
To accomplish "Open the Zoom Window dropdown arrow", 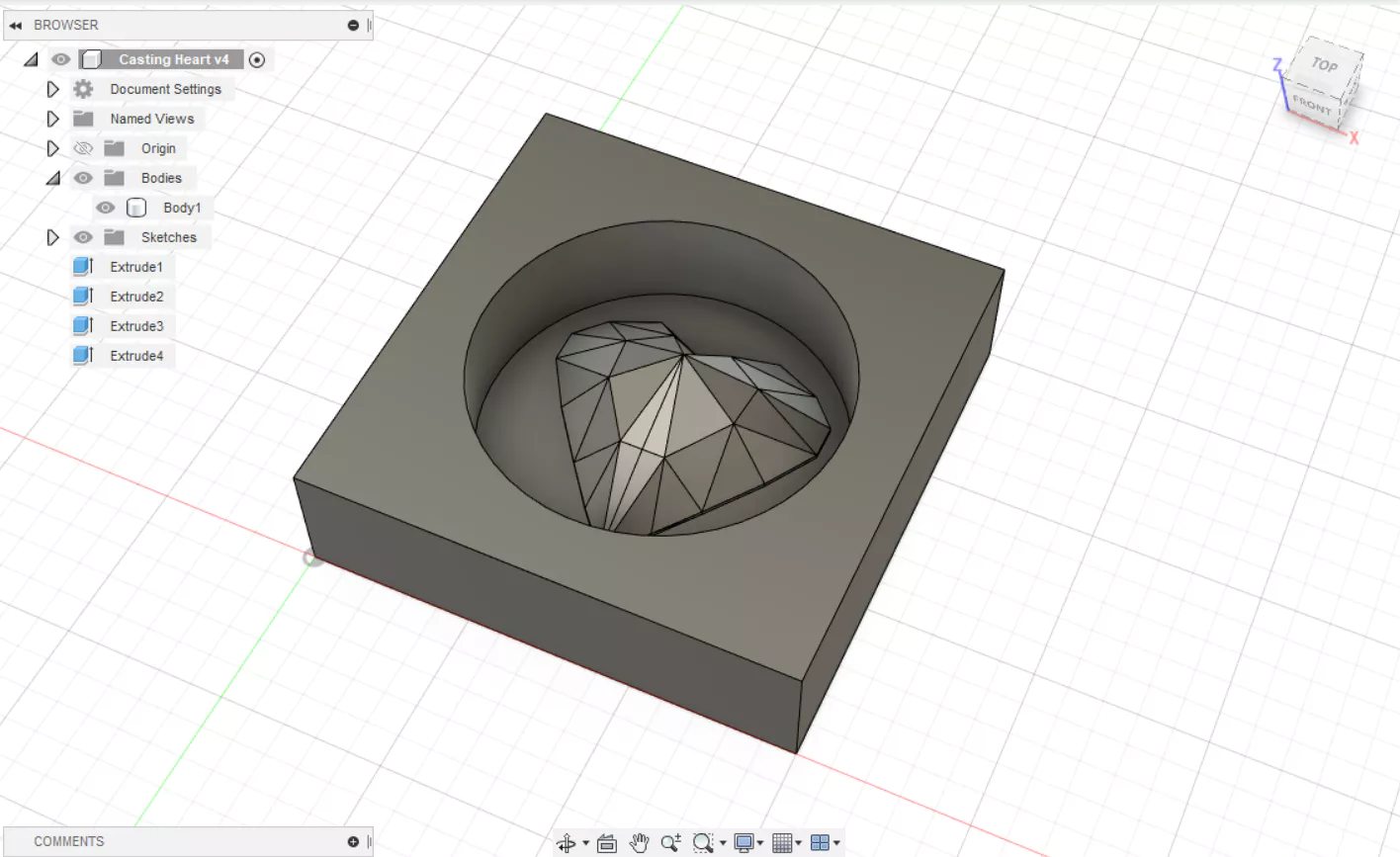I will coord(723,843).
